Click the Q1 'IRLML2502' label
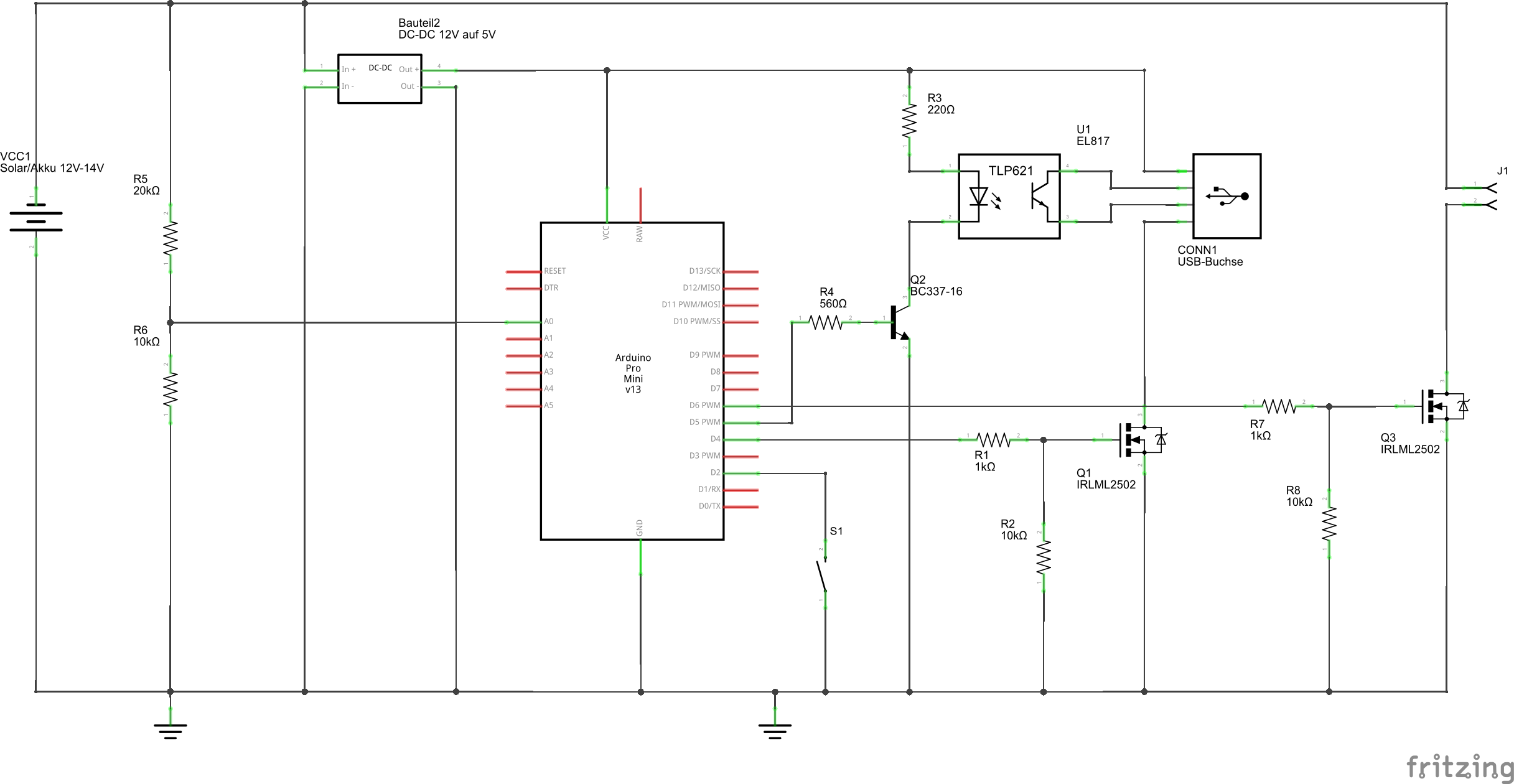Screen dimensions: 1514x784 (1106, 485)
